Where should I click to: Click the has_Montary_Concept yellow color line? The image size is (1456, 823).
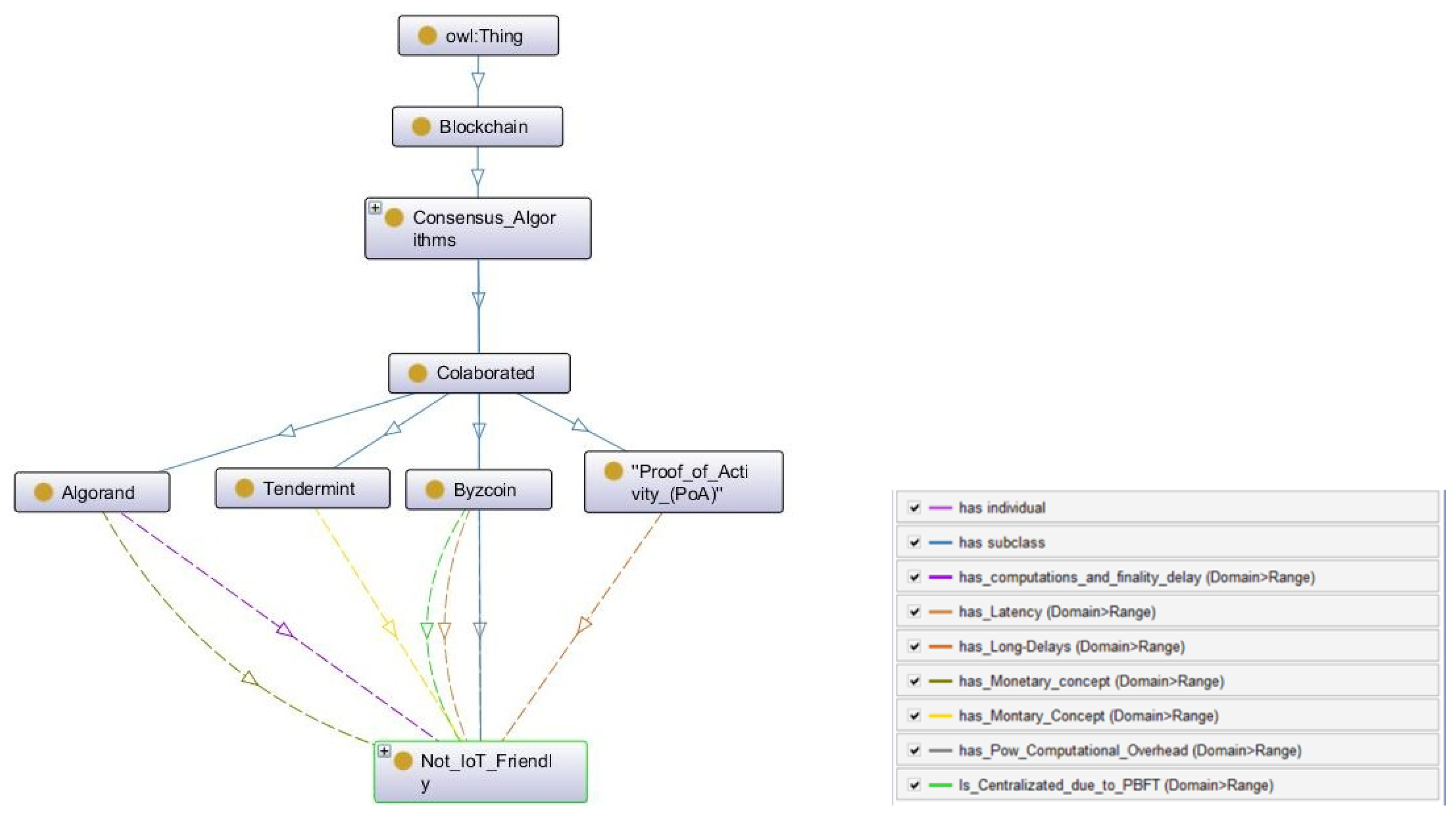click(941, 716)
